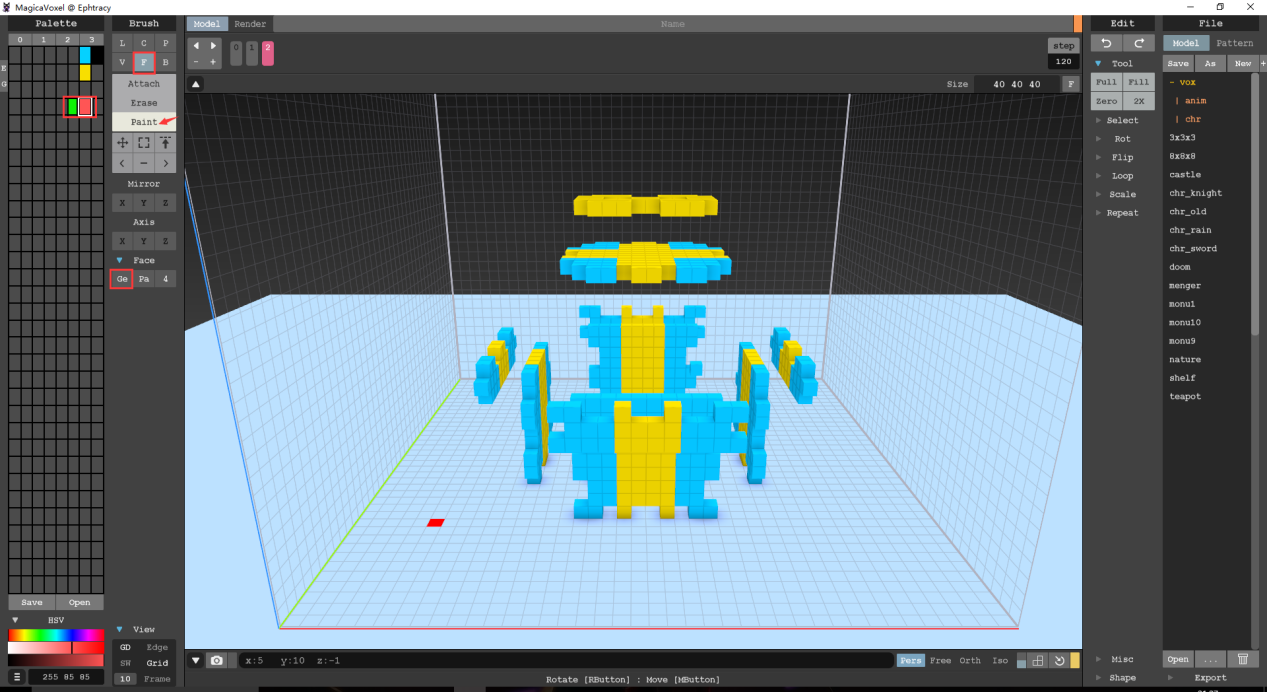Expand the Export section
The width and height of the screenshot is (1267, 692).
pos(1209,677)
